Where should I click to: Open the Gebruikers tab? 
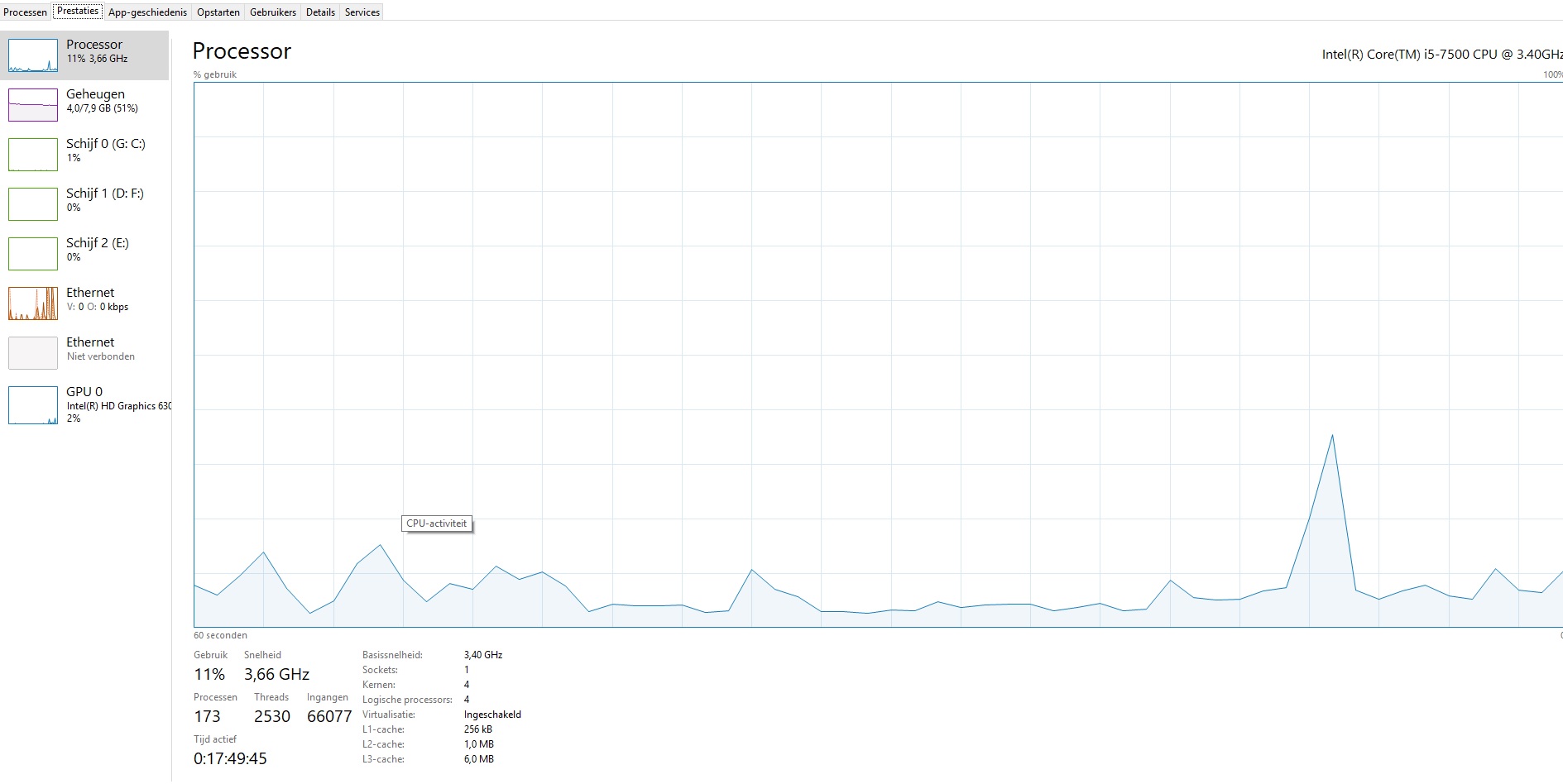tap(273, 12)
